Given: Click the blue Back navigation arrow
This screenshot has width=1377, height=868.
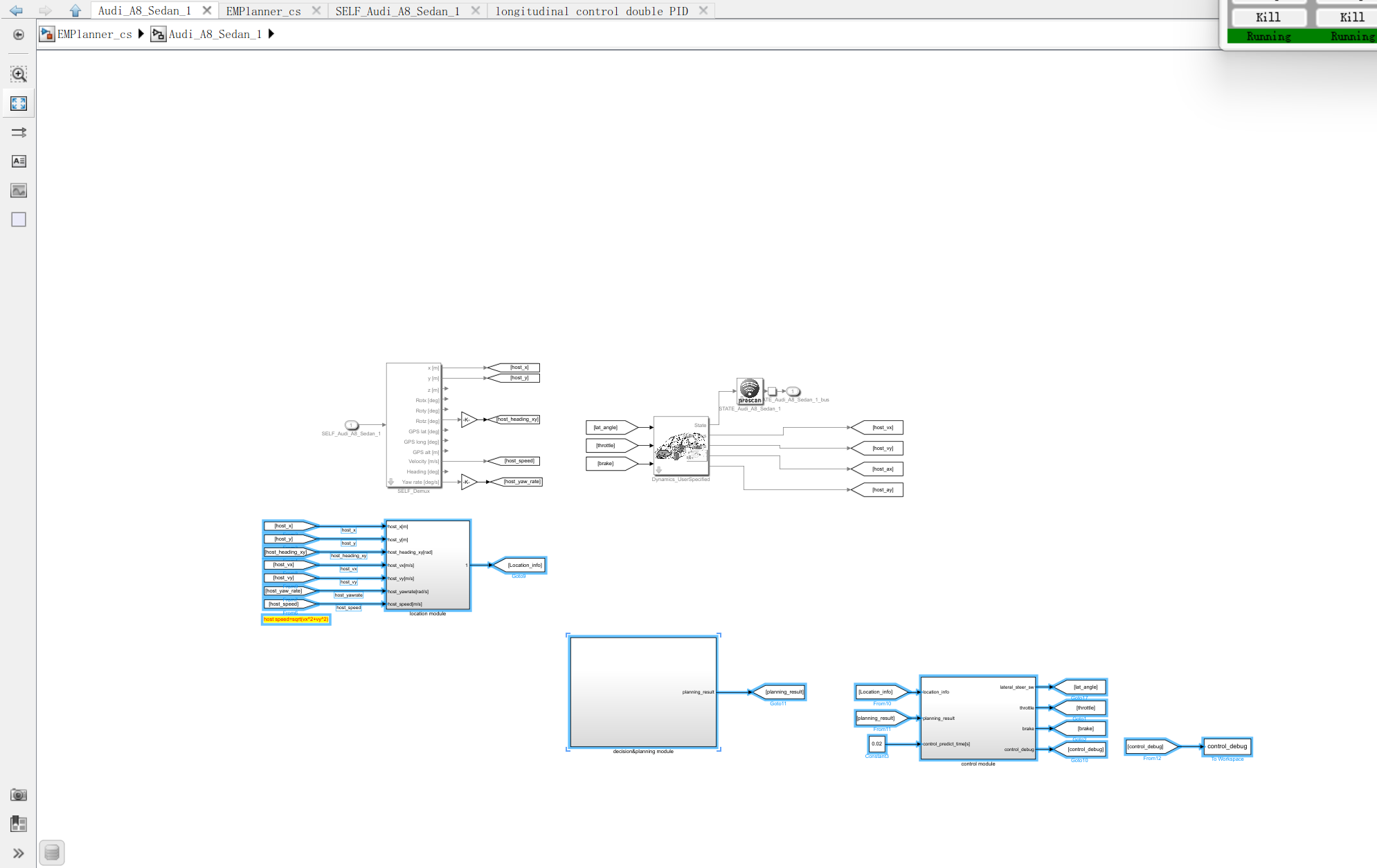Looking at the screenshot, I should pyautogui.click(x=16, y=10).
